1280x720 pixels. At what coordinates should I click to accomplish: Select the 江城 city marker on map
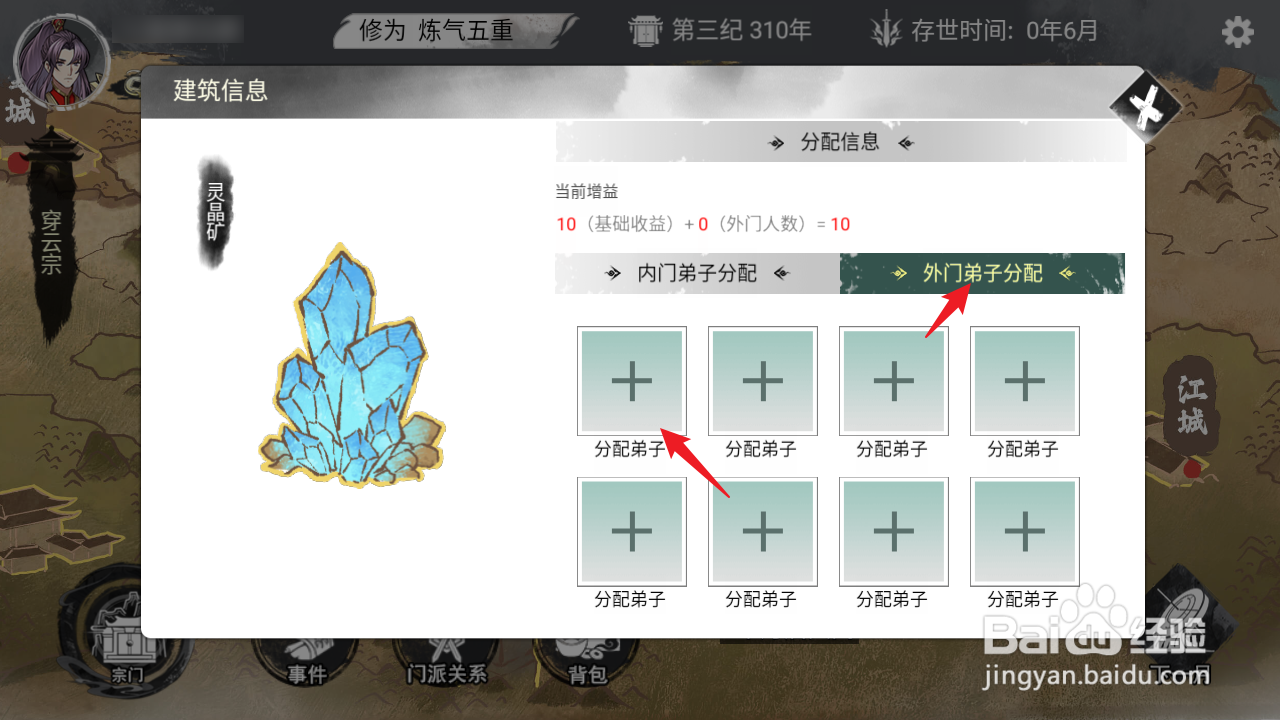pyautogui.click(x=1192, y=407)
